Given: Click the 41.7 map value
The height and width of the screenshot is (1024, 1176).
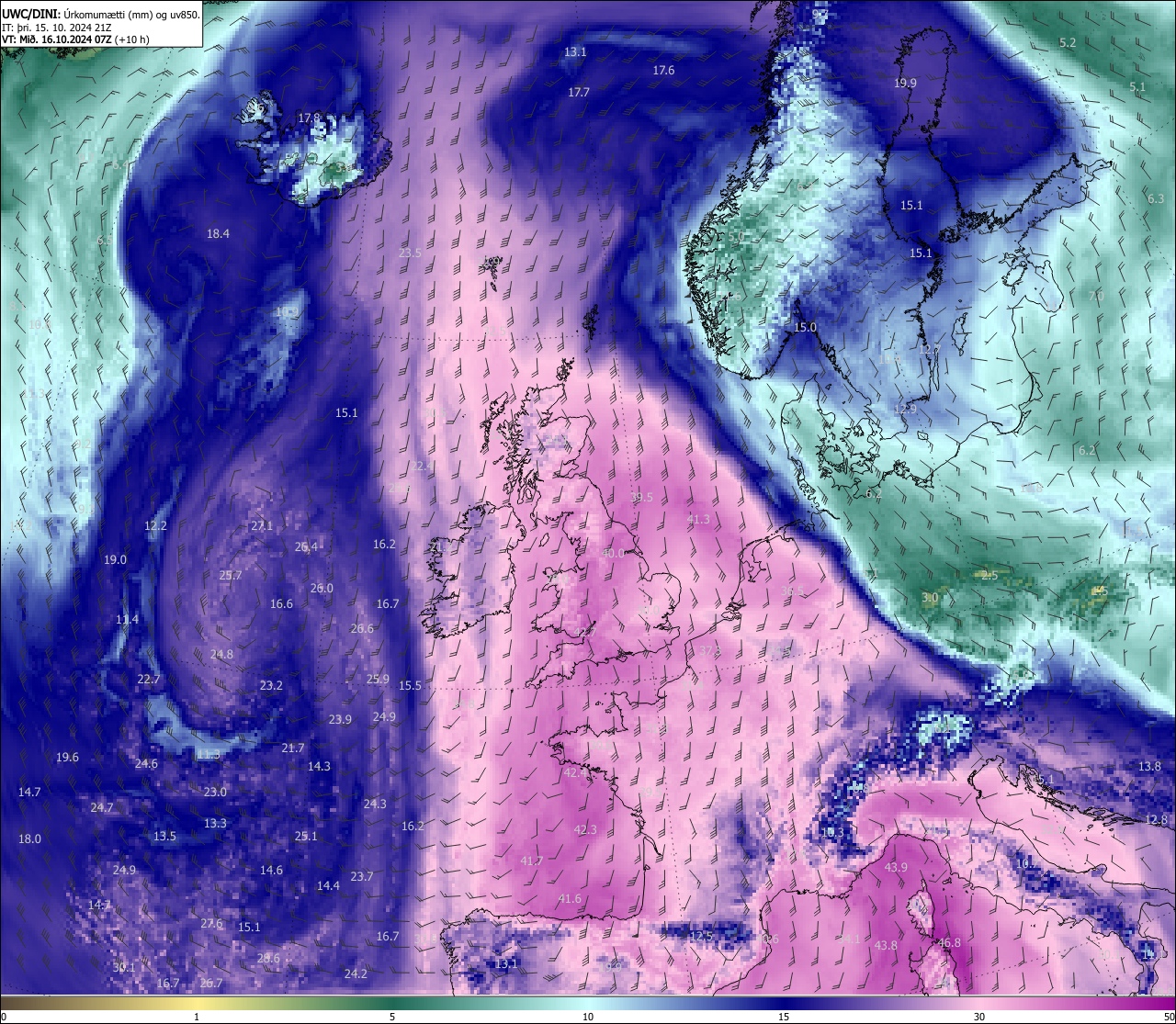Looking at the screenshot, I should pyautogui.click(x=532, y=861).
